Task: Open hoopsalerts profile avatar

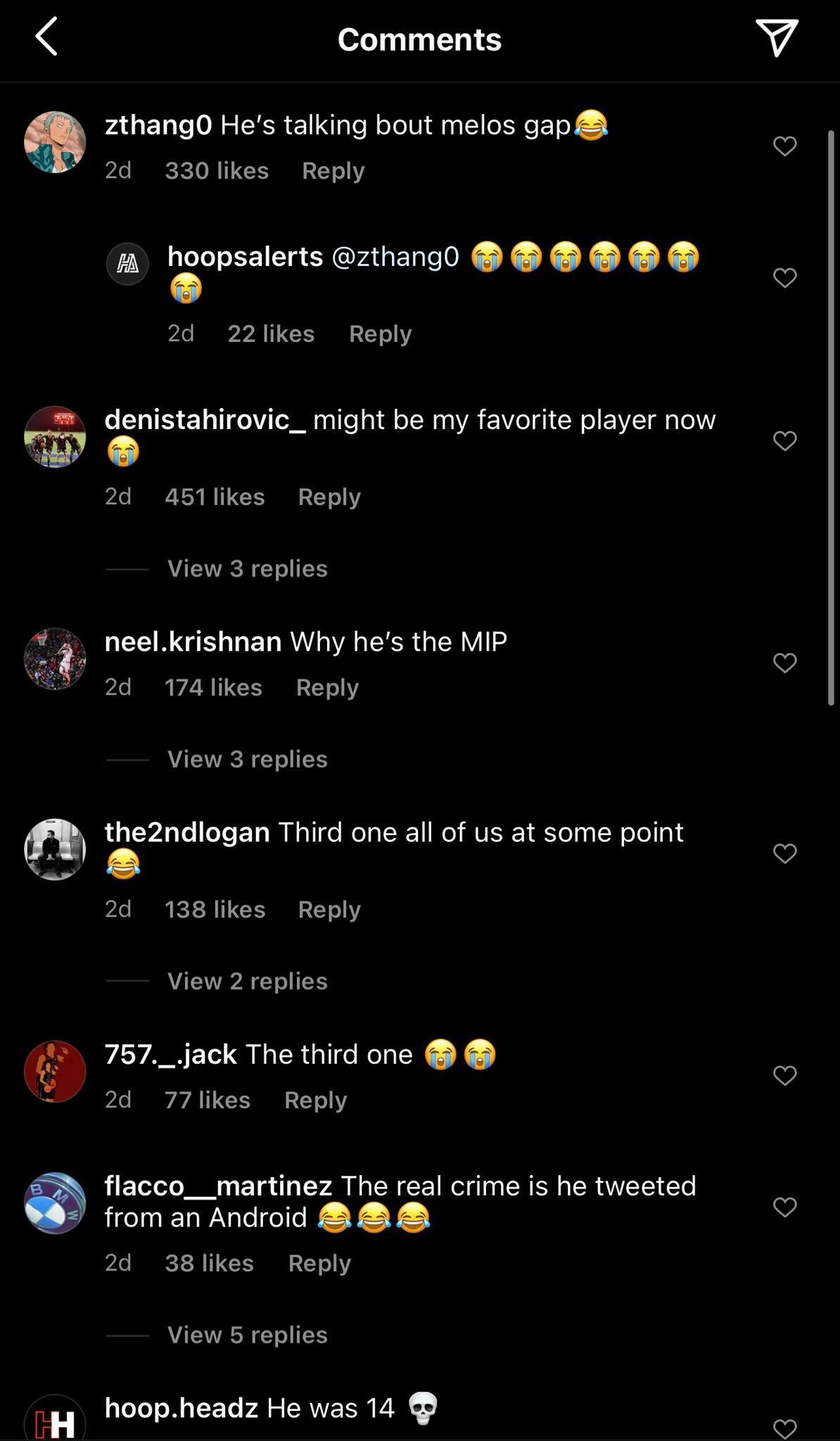Action: pos(127,265)
